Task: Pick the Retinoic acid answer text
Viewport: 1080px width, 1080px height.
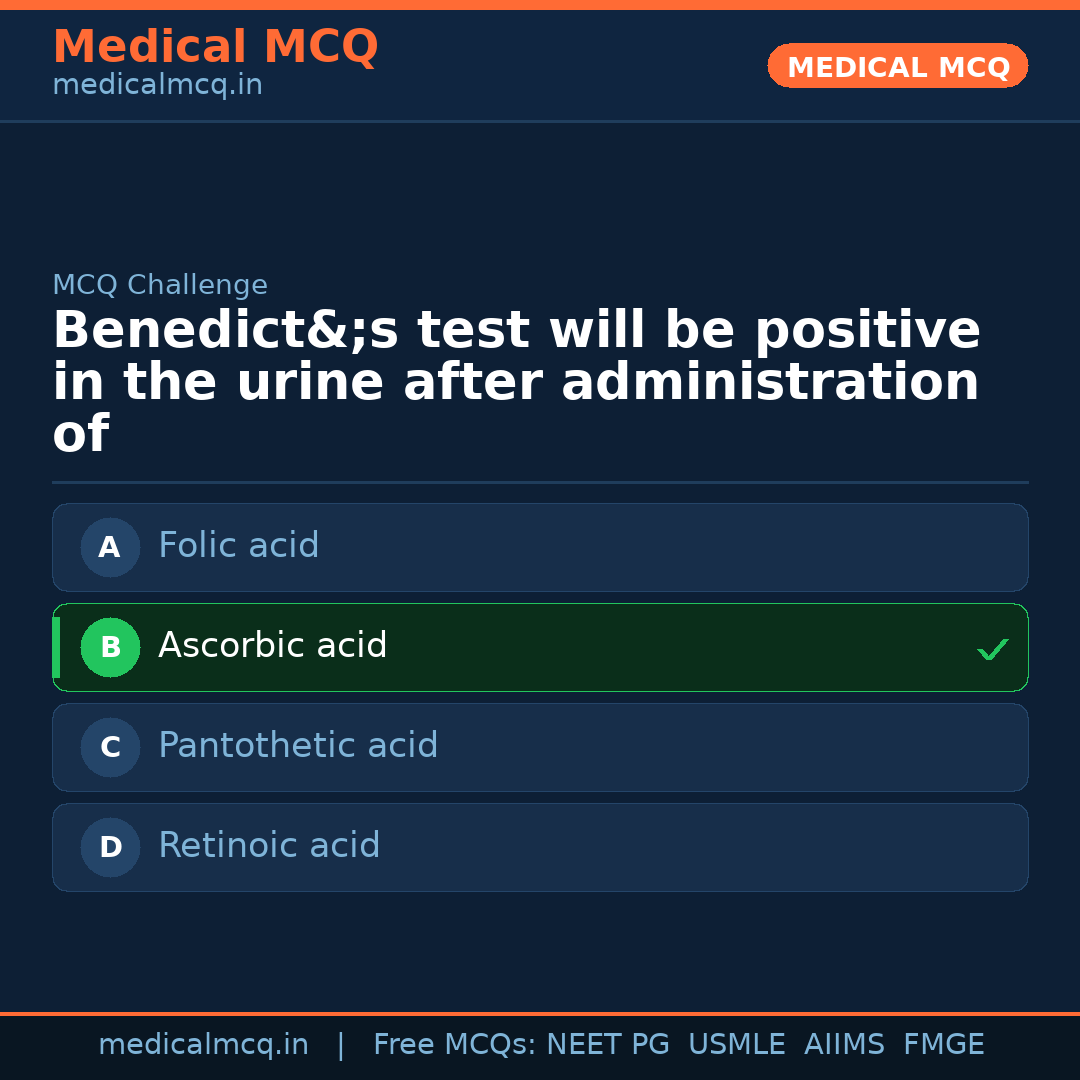Action: click(x=269, y=846)
